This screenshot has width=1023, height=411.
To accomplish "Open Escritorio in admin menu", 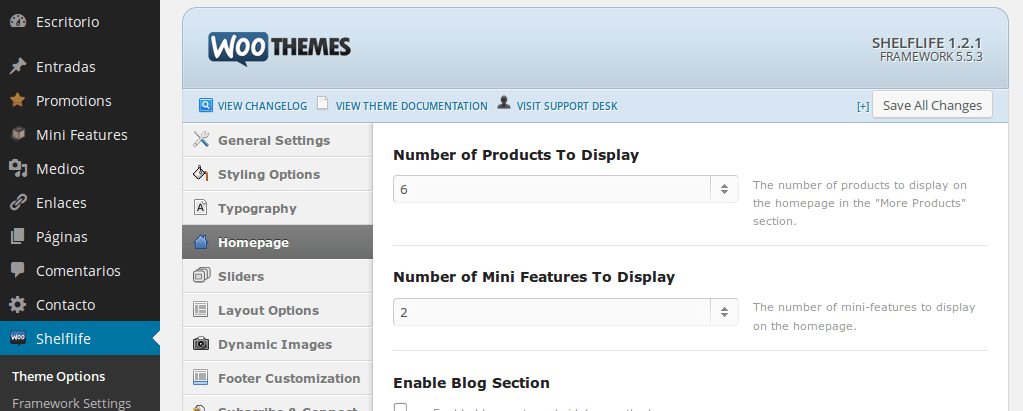I will (x=80, y=22).
